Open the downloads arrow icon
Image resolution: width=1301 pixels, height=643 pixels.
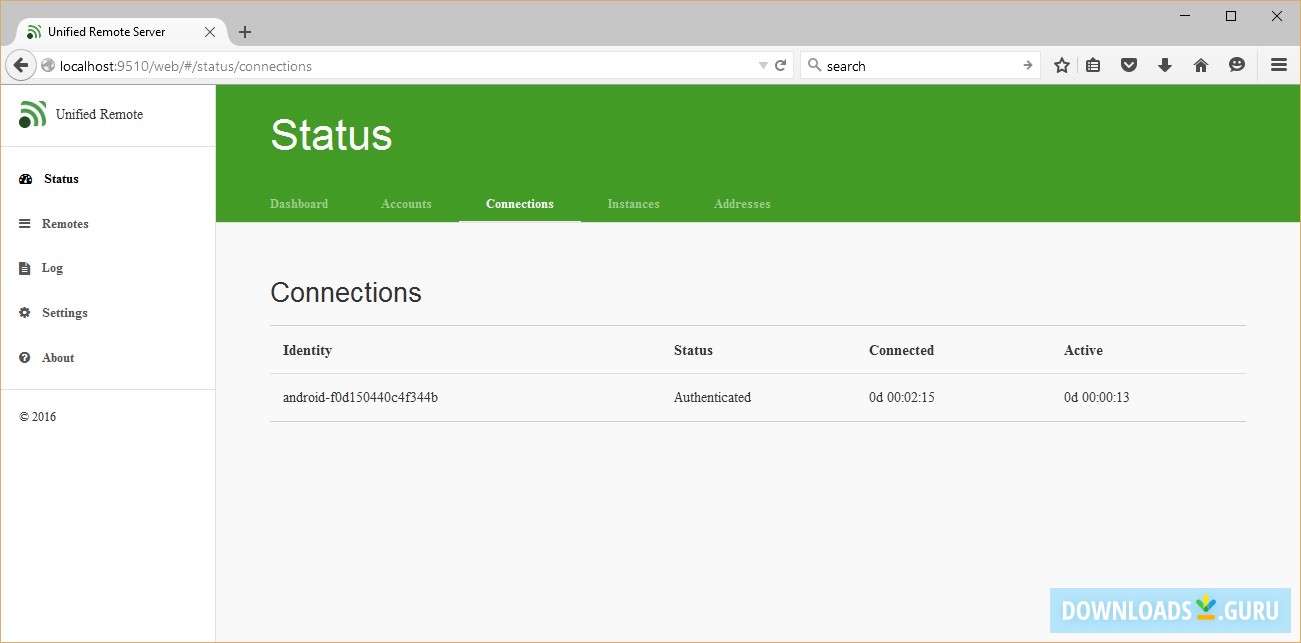coord(1165,65)
